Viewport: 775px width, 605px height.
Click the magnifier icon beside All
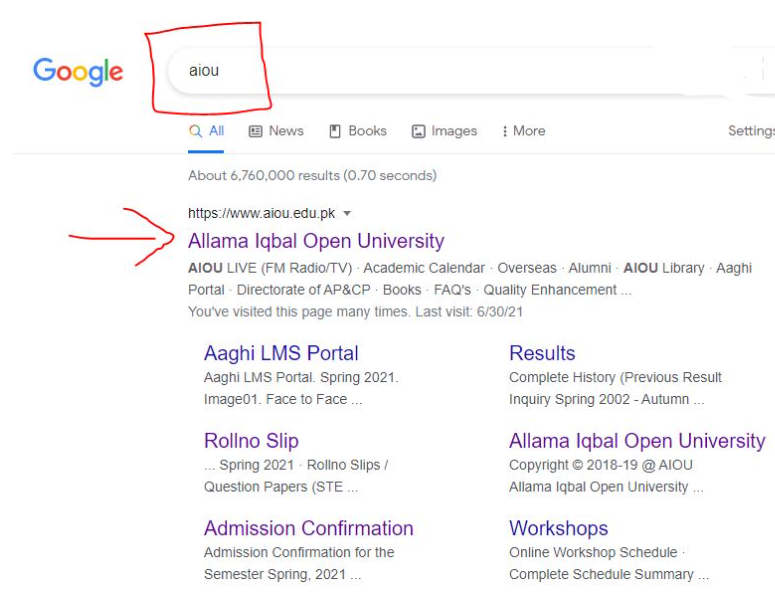(x=196, y=131)
